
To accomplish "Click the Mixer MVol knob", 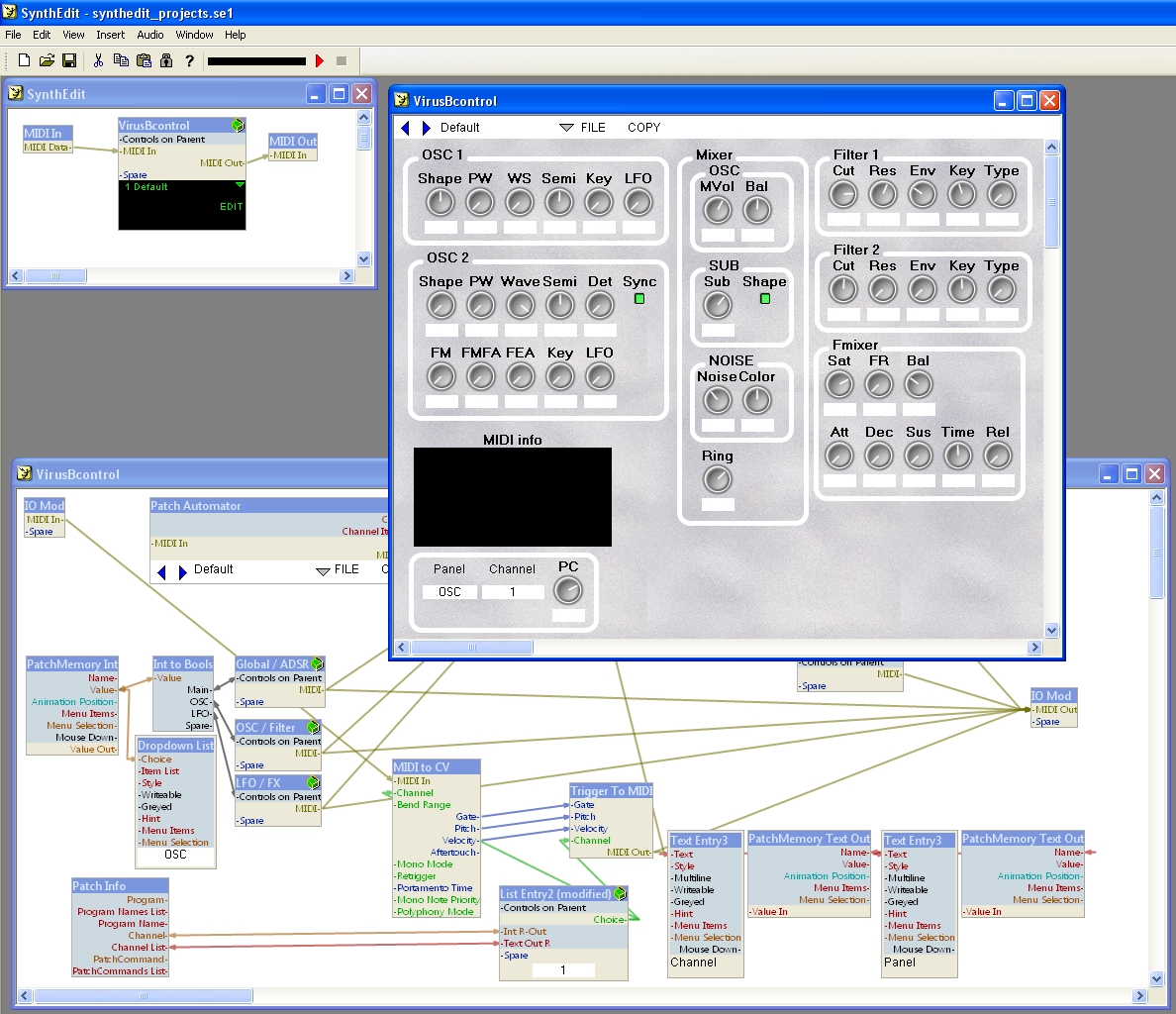I will (x=717, y=211).
